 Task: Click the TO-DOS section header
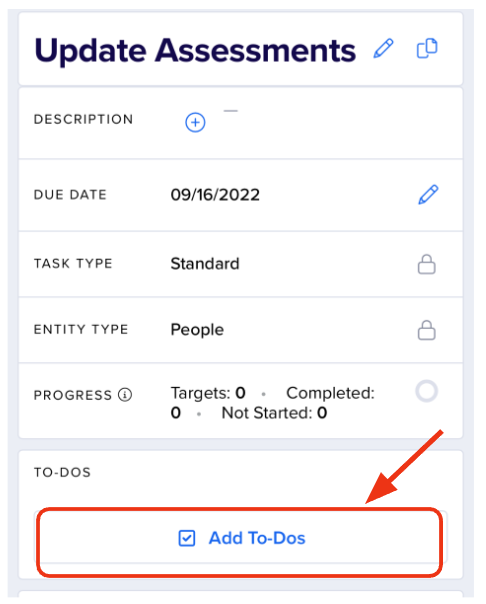(x=62, y=472)
